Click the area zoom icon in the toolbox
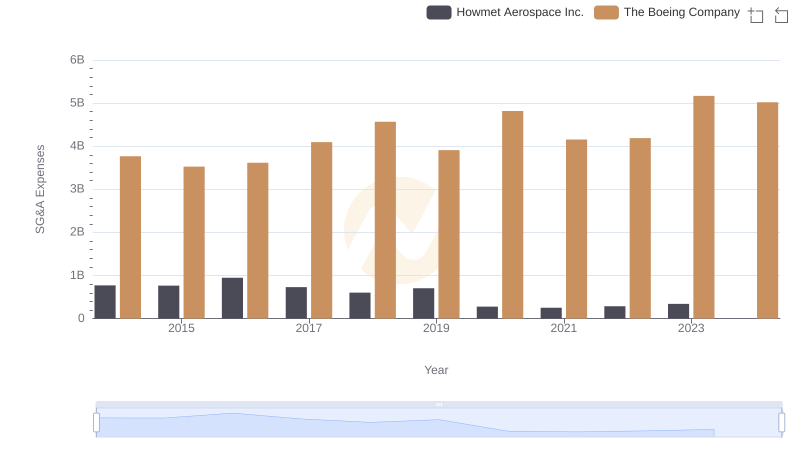 tap(756, 15)
